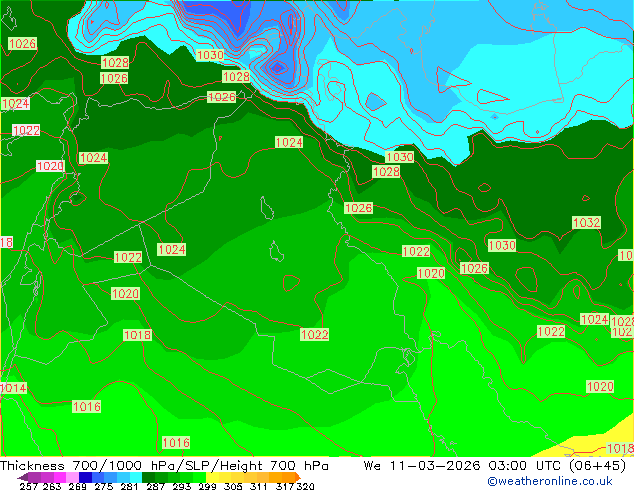Click the legend value 257
The image size is (634, 490).
[x=29, y=486]
